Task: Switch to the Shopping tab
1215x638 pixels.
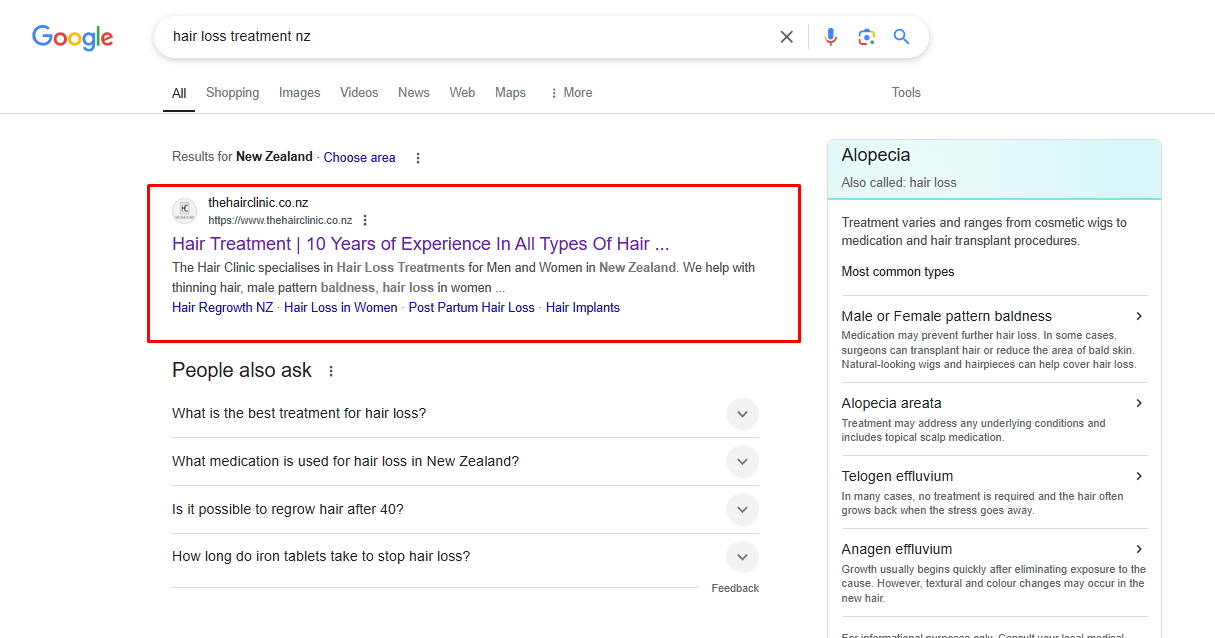Action: tap(232, 93)
